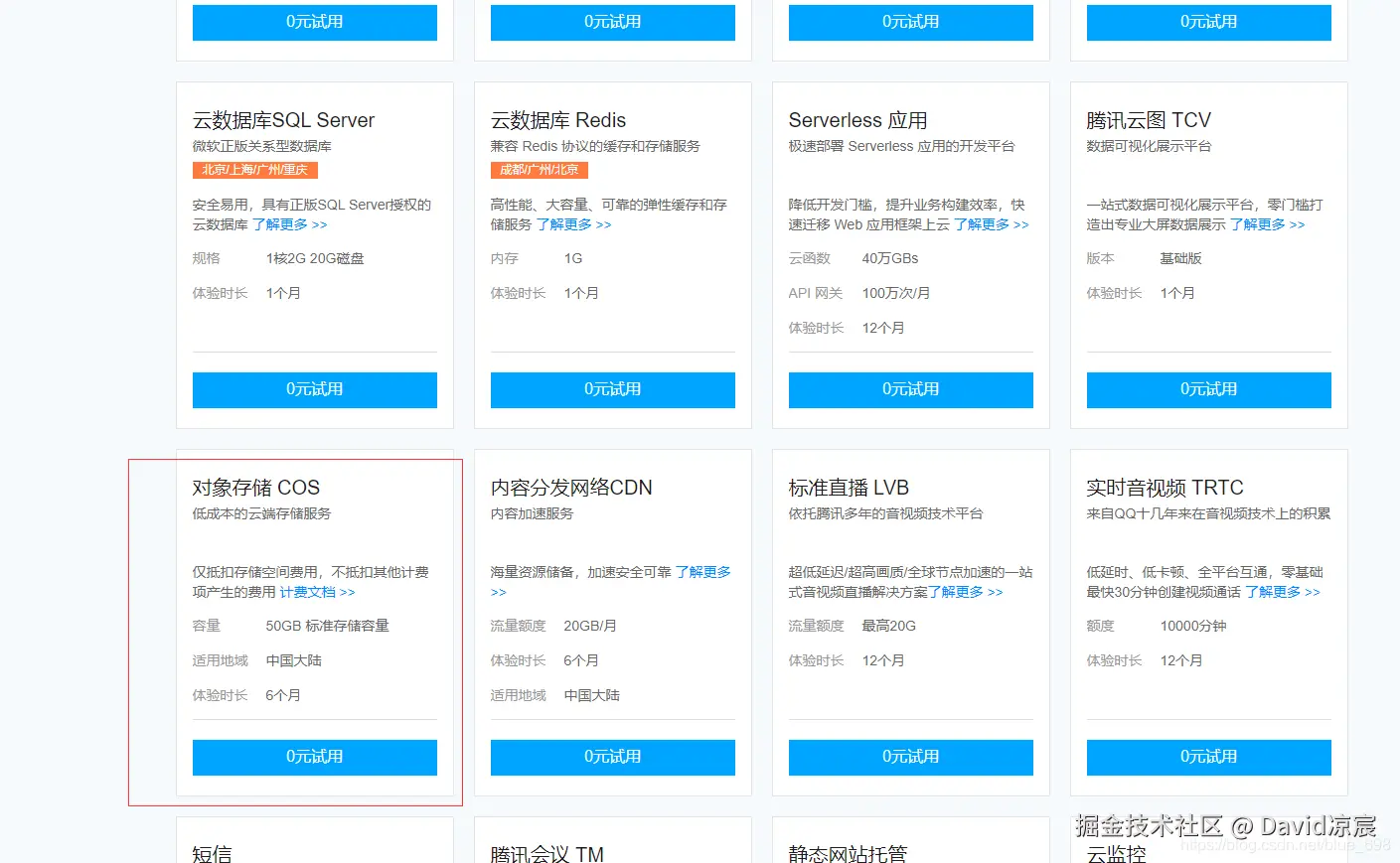Click 0元试用 for 标准直播 LVB
The width and height of the screenshot is (1400, 863).
point(909,757)
